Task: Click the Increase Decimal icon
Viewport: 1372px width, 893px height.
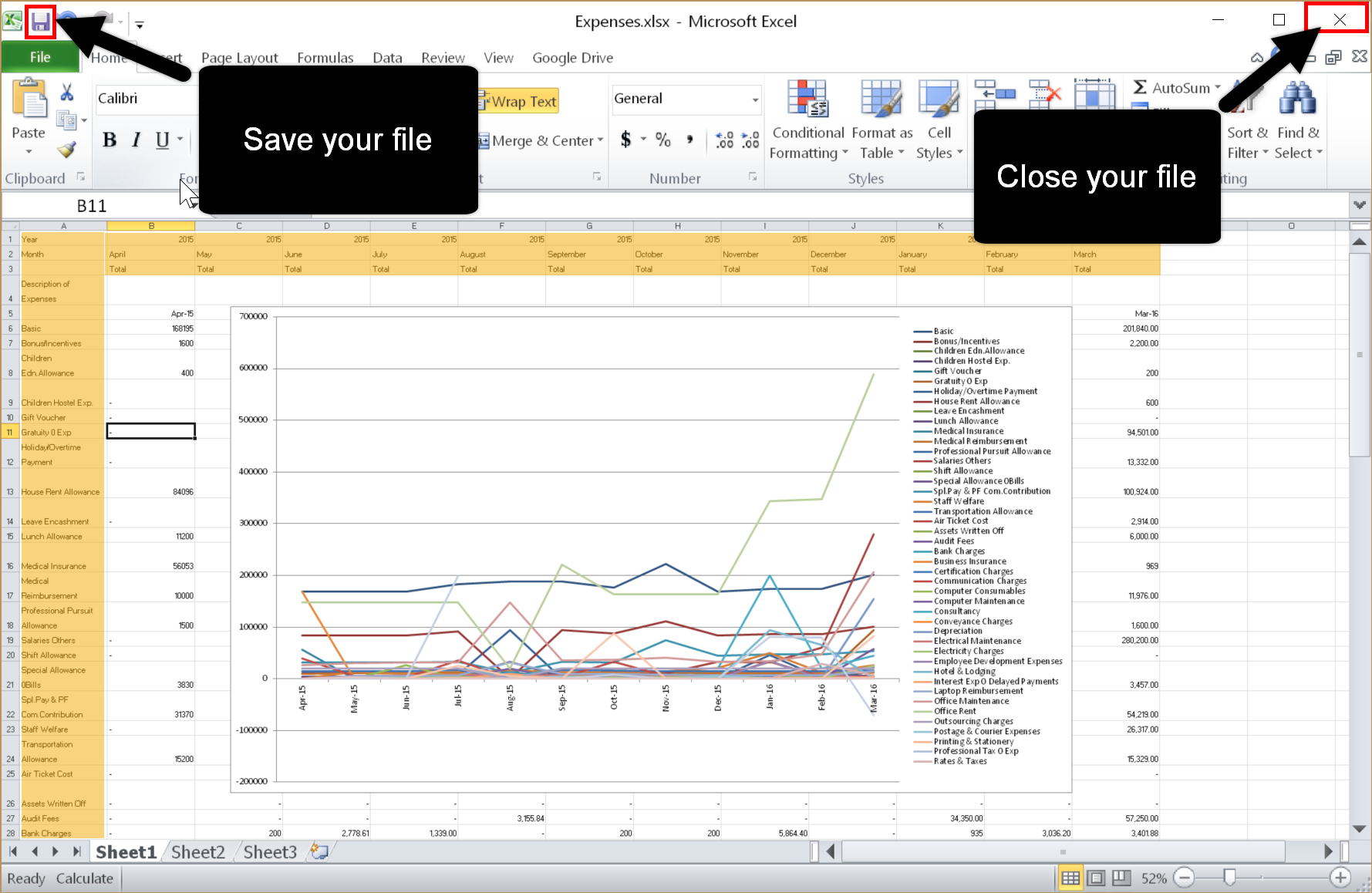Action: [x=724, y=140]
